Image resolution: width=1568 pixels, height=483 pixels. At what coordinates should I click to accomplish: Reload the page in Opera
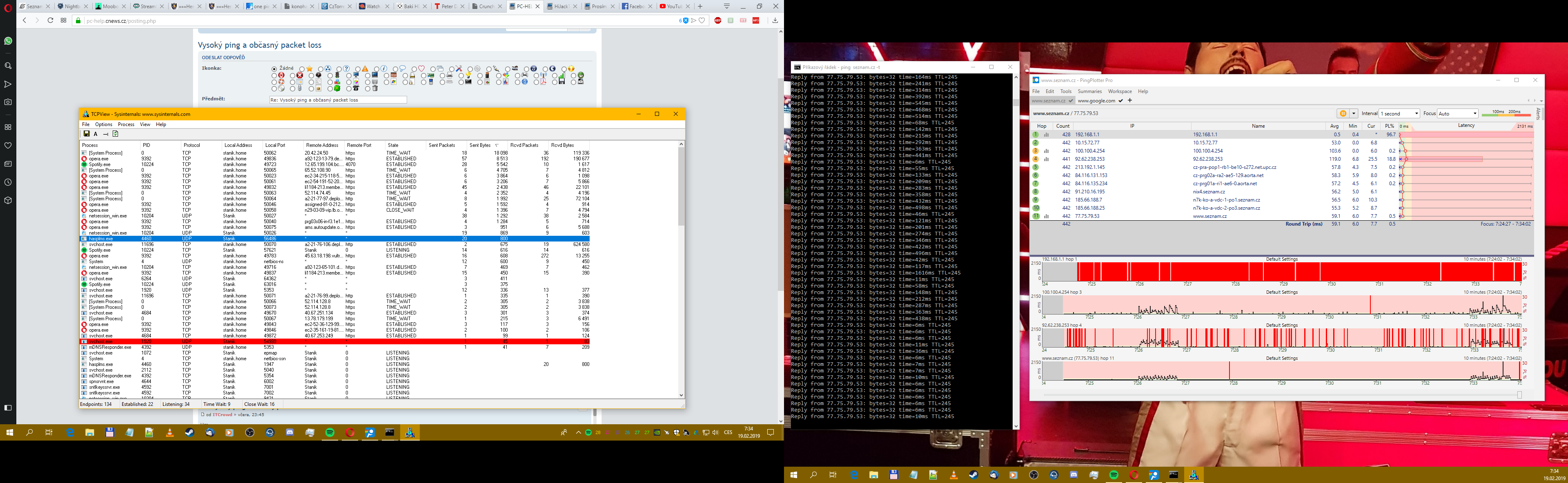coord(50,21)
